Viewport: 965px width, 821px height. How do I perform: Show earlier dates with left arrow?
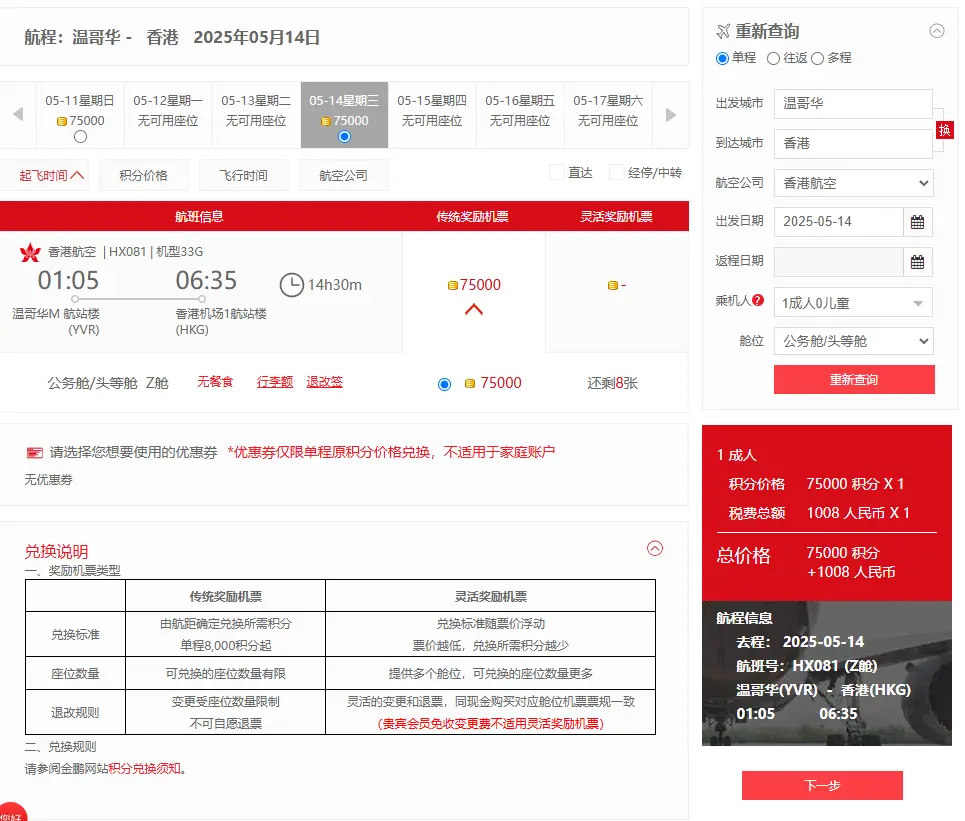(x=17, y=115)
